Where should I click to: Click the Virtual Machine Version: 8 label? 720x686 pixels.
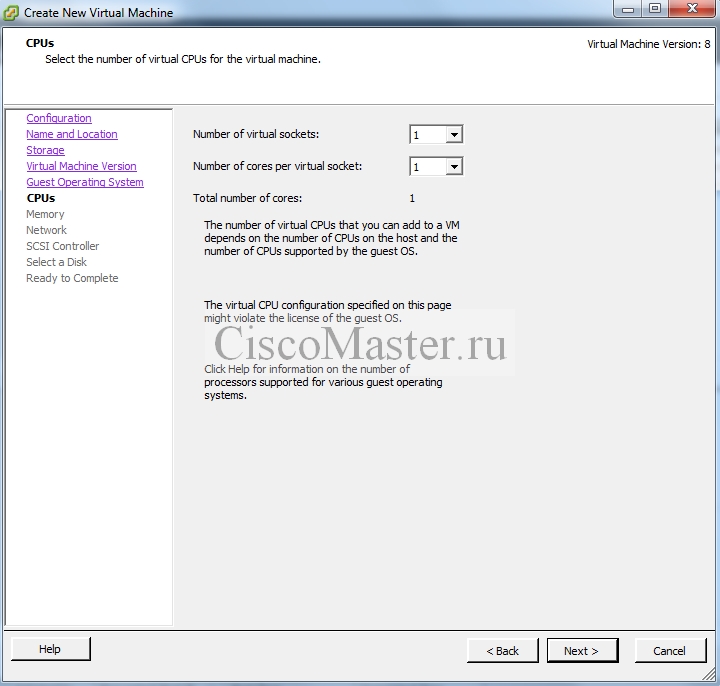click(x=648, y=44)
